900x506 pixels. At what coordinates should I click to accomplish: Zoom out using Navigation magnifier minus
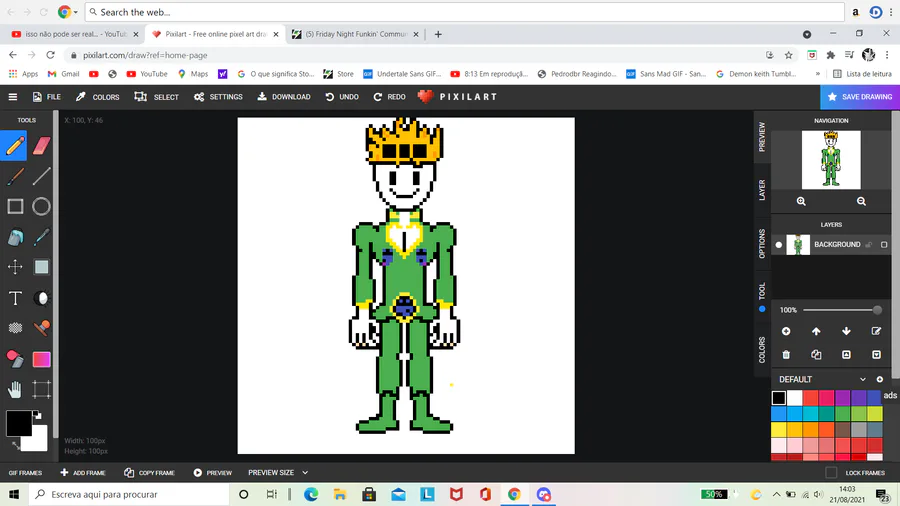pyautogui.click(x=861, y=201)
